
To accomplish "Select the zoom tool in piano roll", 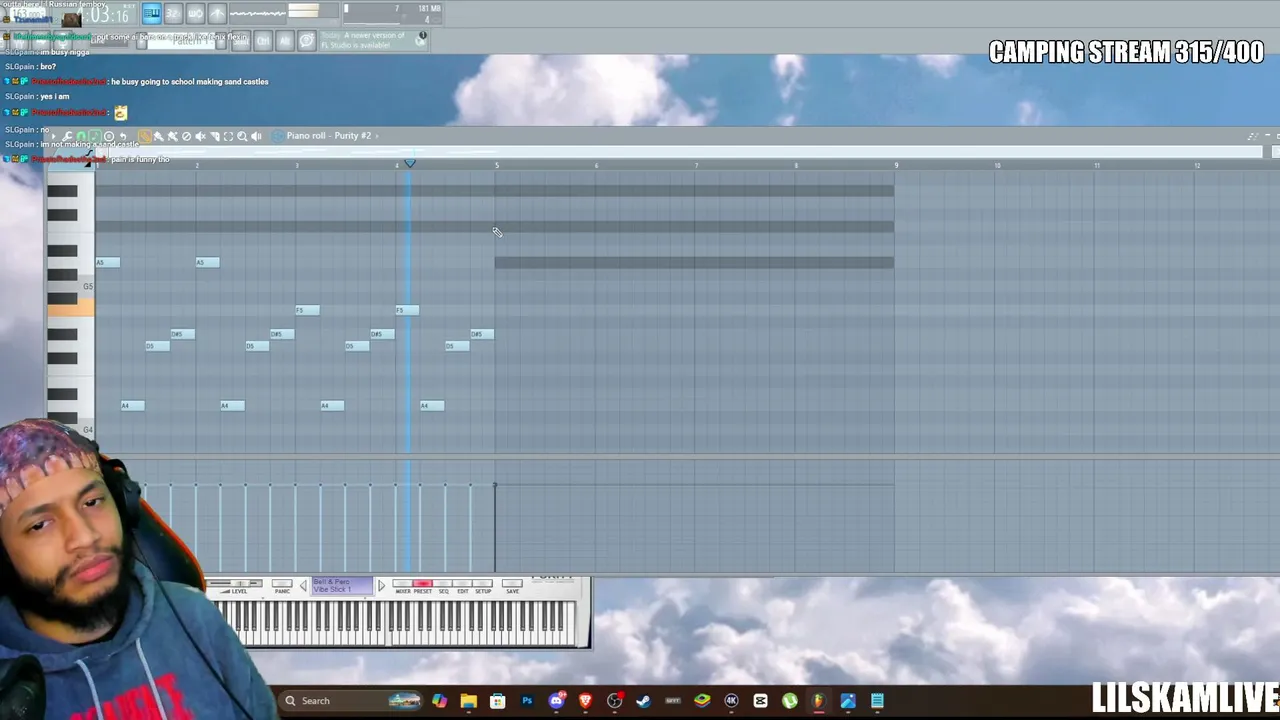I will (x=242, y=136).
